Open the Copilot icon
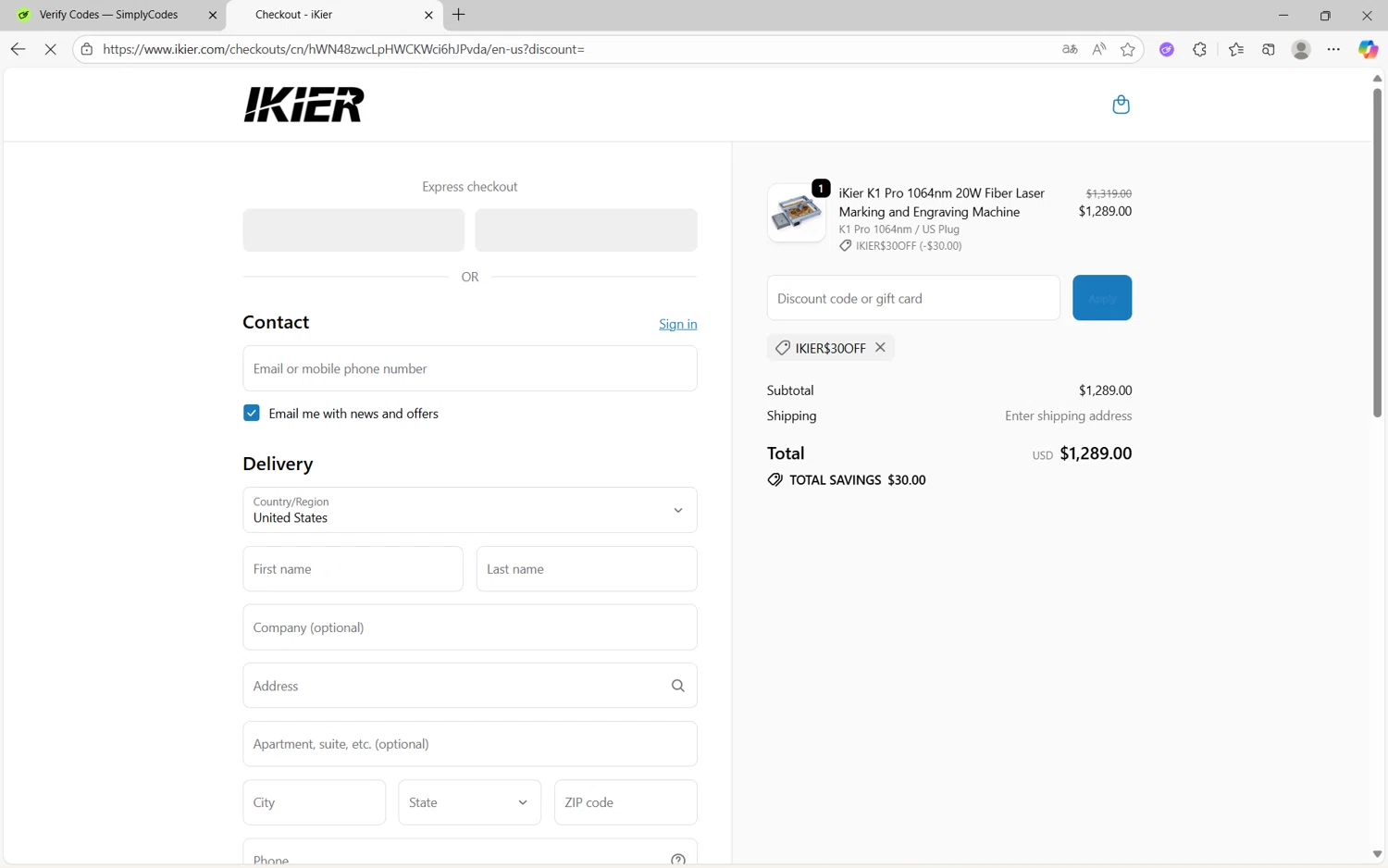 (1368, 49)
